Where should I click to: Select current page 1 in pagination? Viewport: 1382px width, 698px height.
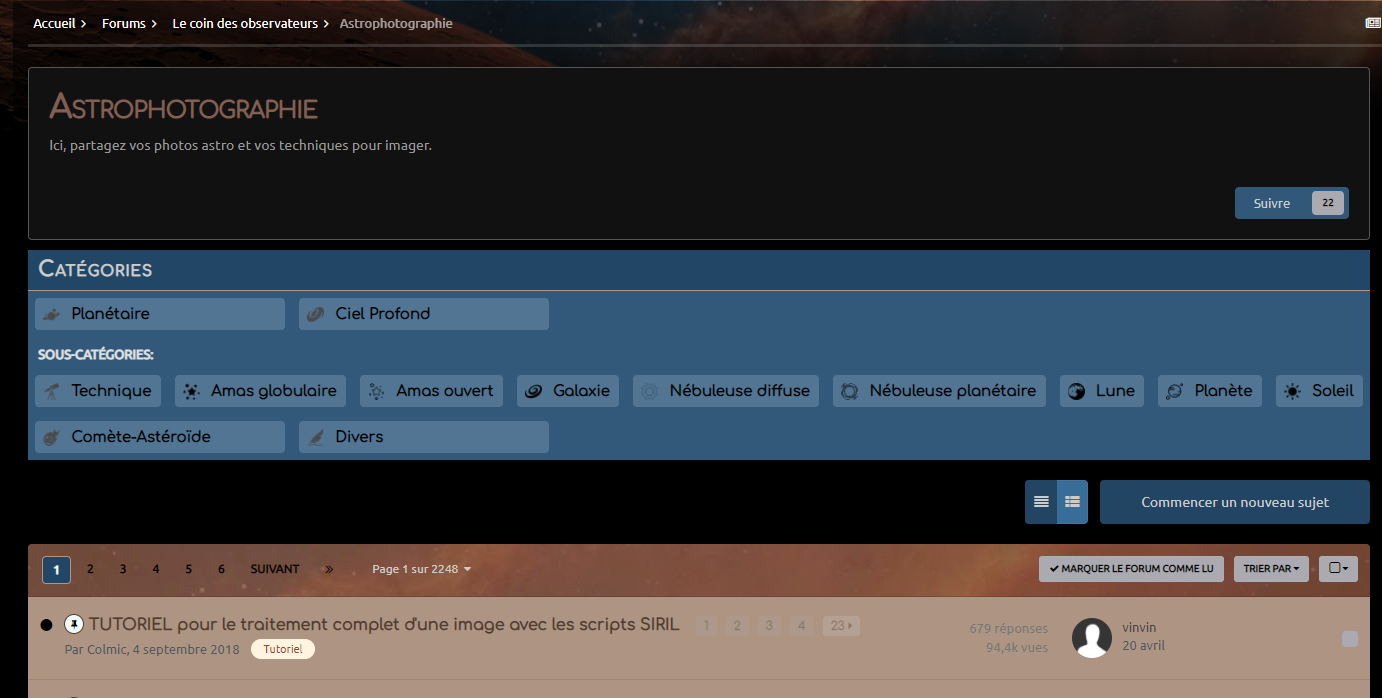[x=56, y=570]
